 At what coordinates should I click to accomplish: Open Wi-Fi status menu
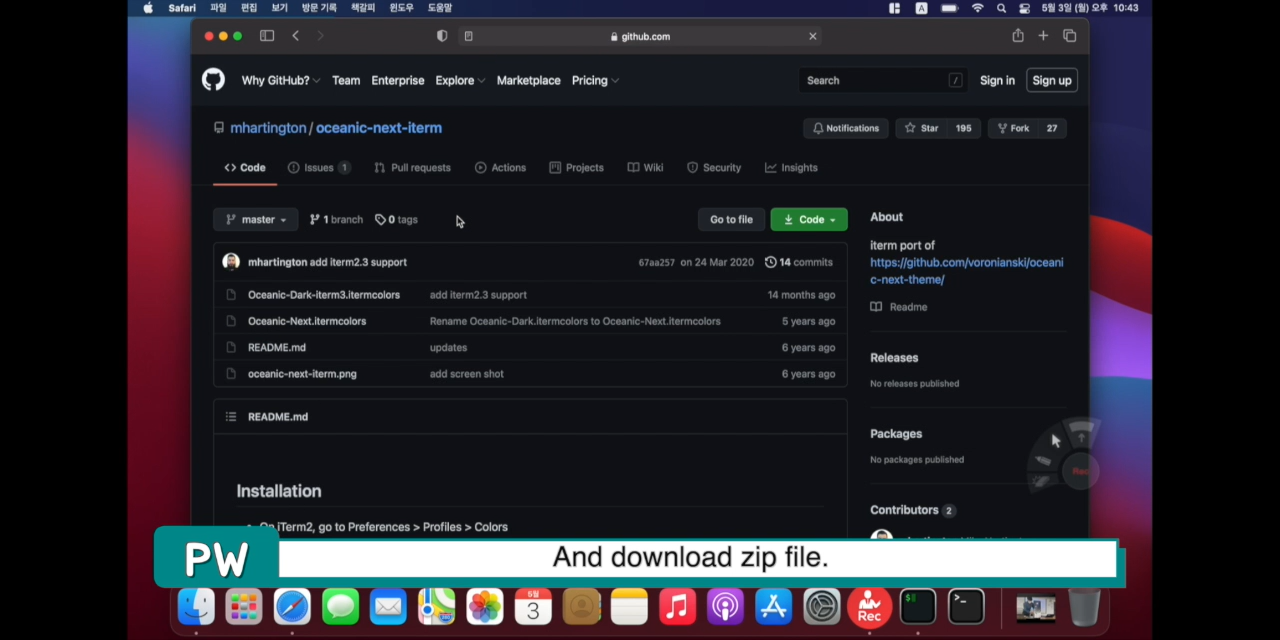977,8
